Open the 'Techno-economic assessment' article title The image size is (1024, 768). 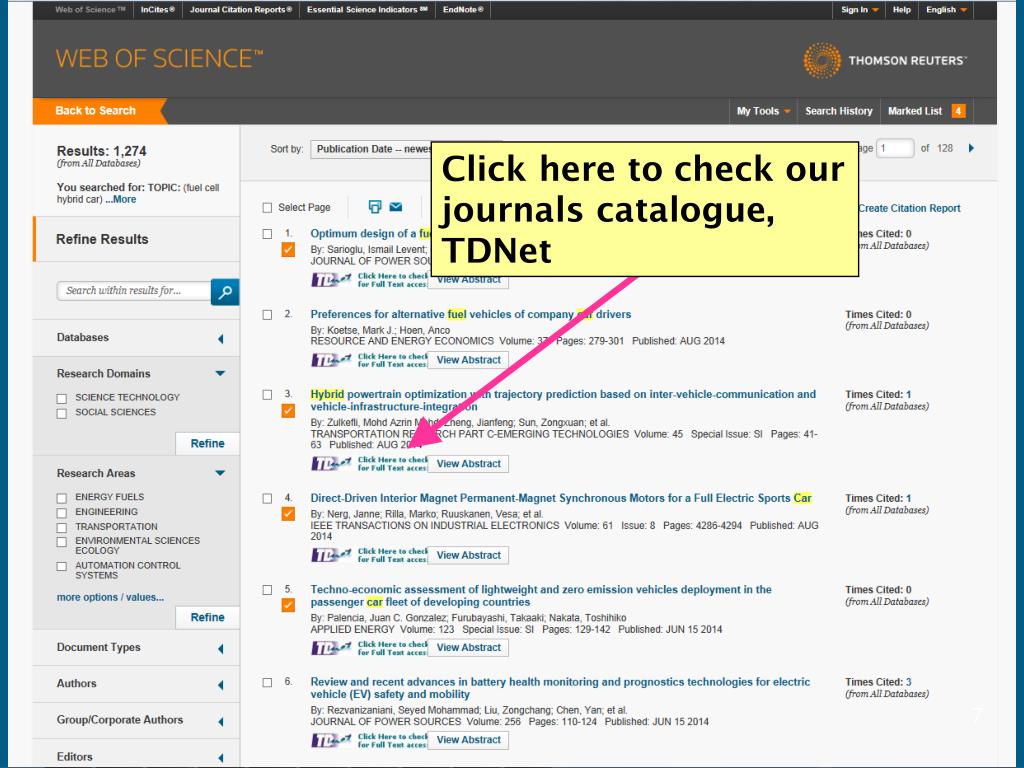541,596
